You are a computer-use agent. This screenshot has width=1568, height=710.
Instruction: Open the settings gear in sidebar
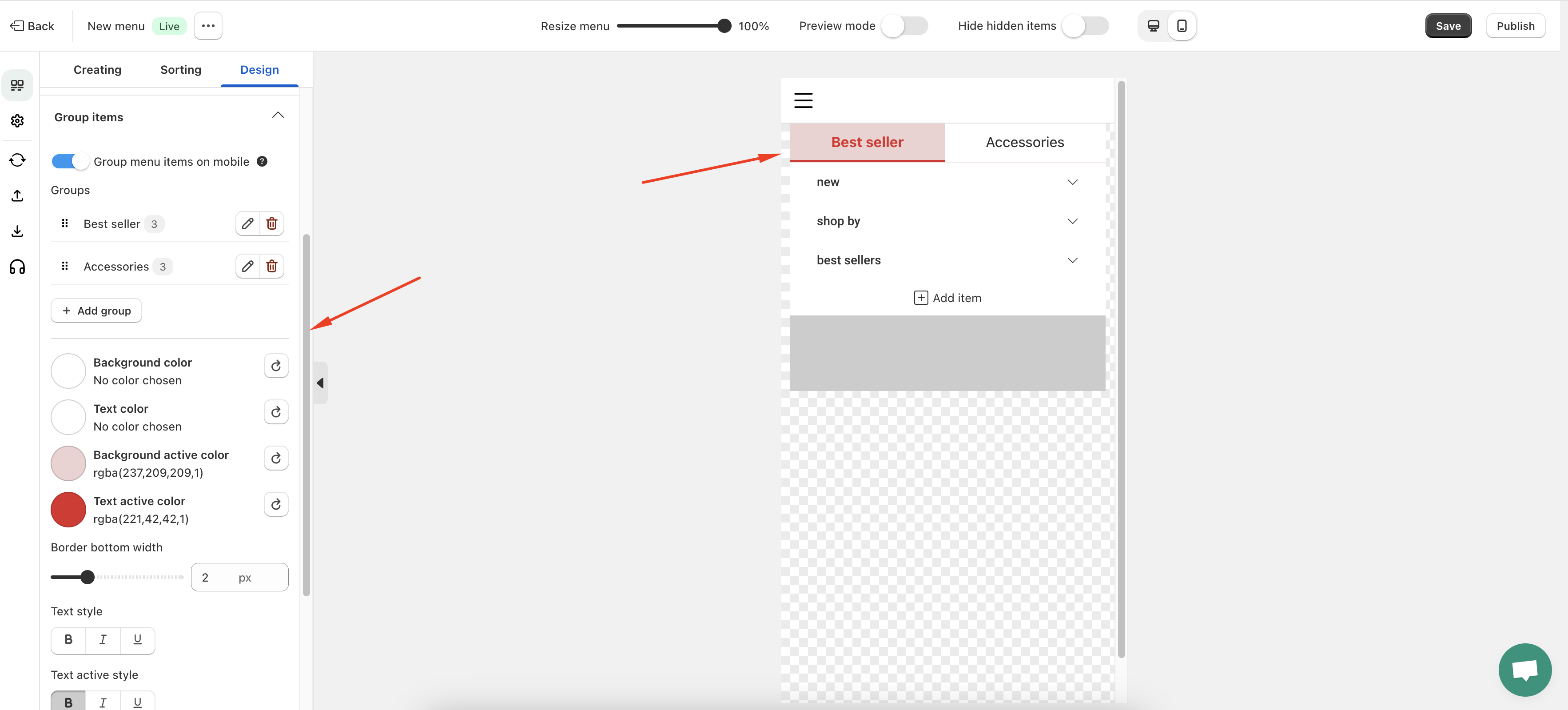point(18,120)
